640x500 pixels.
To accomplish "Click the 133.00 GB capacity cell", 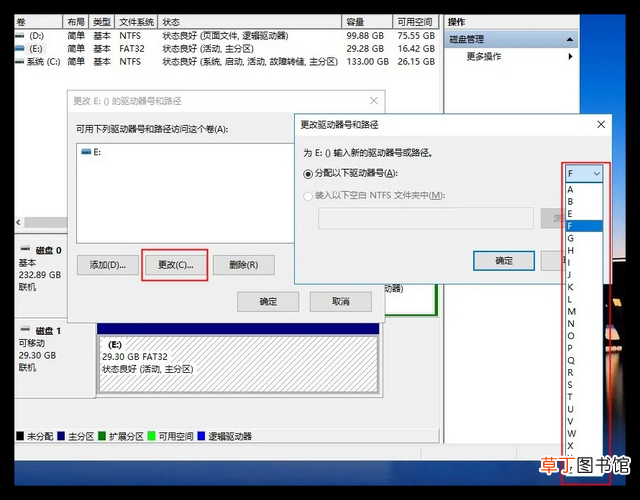I will pos(367,62).
